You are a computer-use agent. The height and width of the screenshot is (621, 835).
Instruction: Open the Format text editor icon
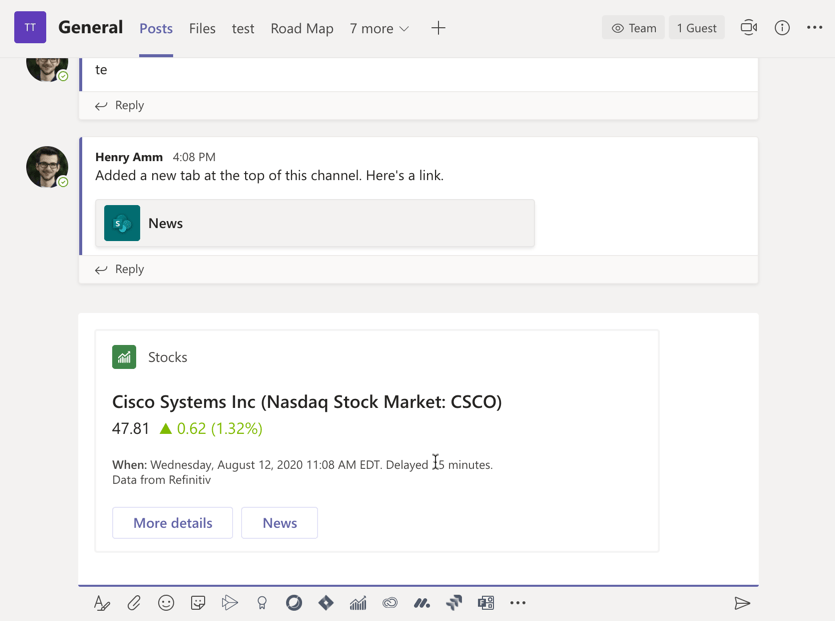[x=102, y=603]
